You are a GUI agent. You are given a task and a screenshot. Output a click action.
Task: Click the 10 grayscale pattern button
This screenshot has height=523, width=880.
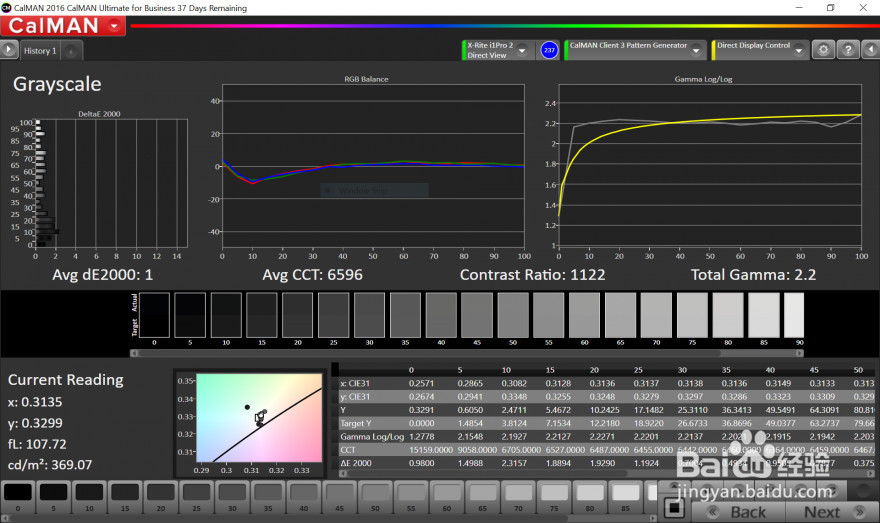click(x=89, y=497)
